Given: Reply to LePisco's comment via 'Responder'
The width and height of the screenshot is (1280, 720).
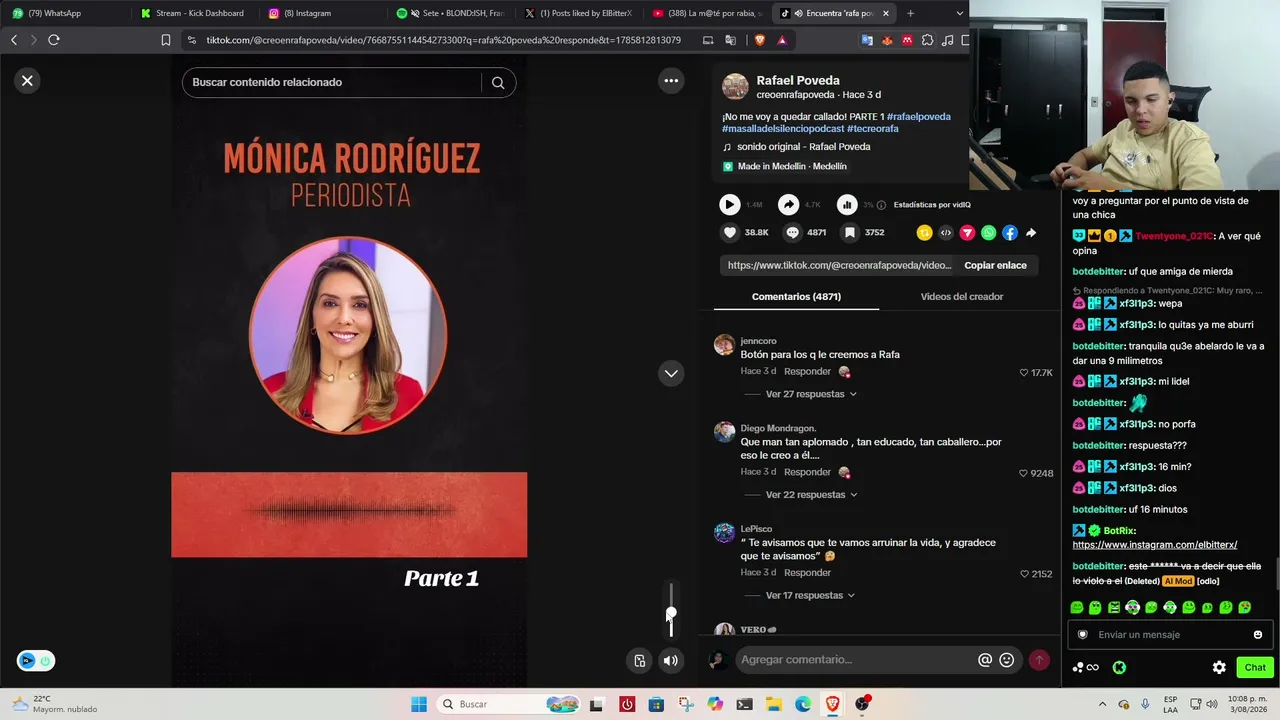Looking at the screenshot, I should tap(807, 573).
